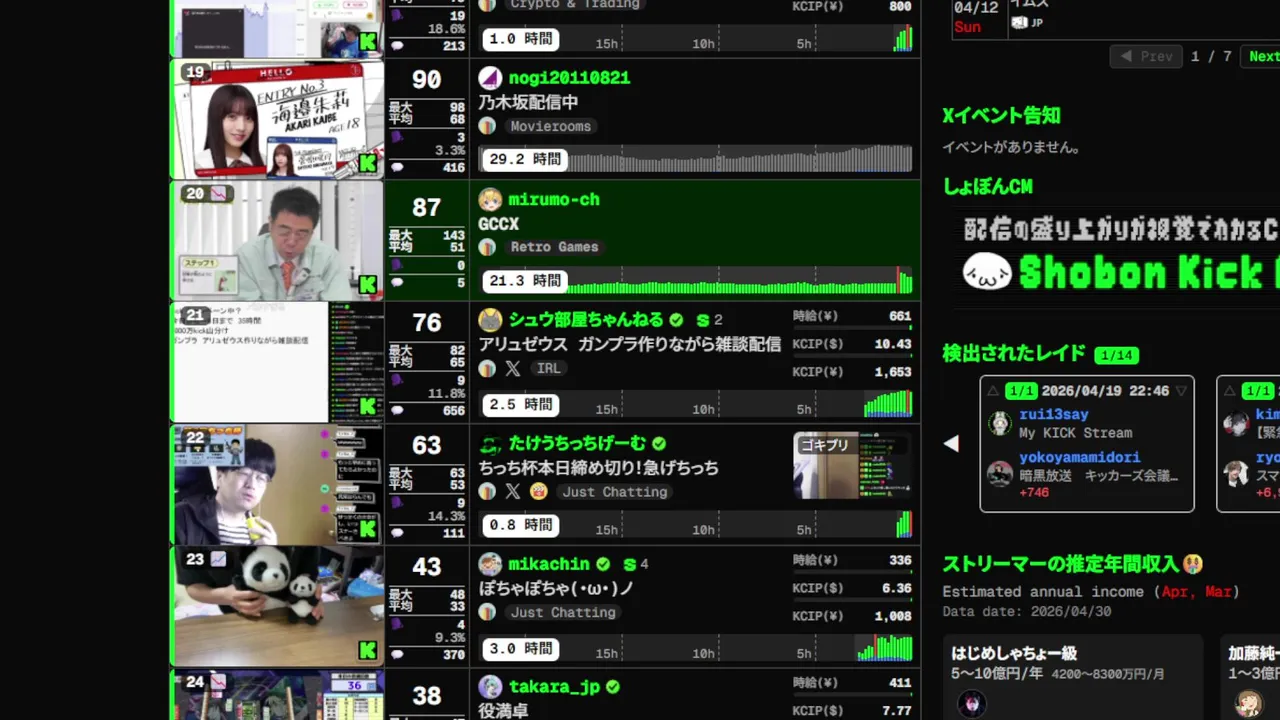Click yokoyamamidori avatar in raid card
This screenshot has width=1280, height=720.
[1000, 473]
